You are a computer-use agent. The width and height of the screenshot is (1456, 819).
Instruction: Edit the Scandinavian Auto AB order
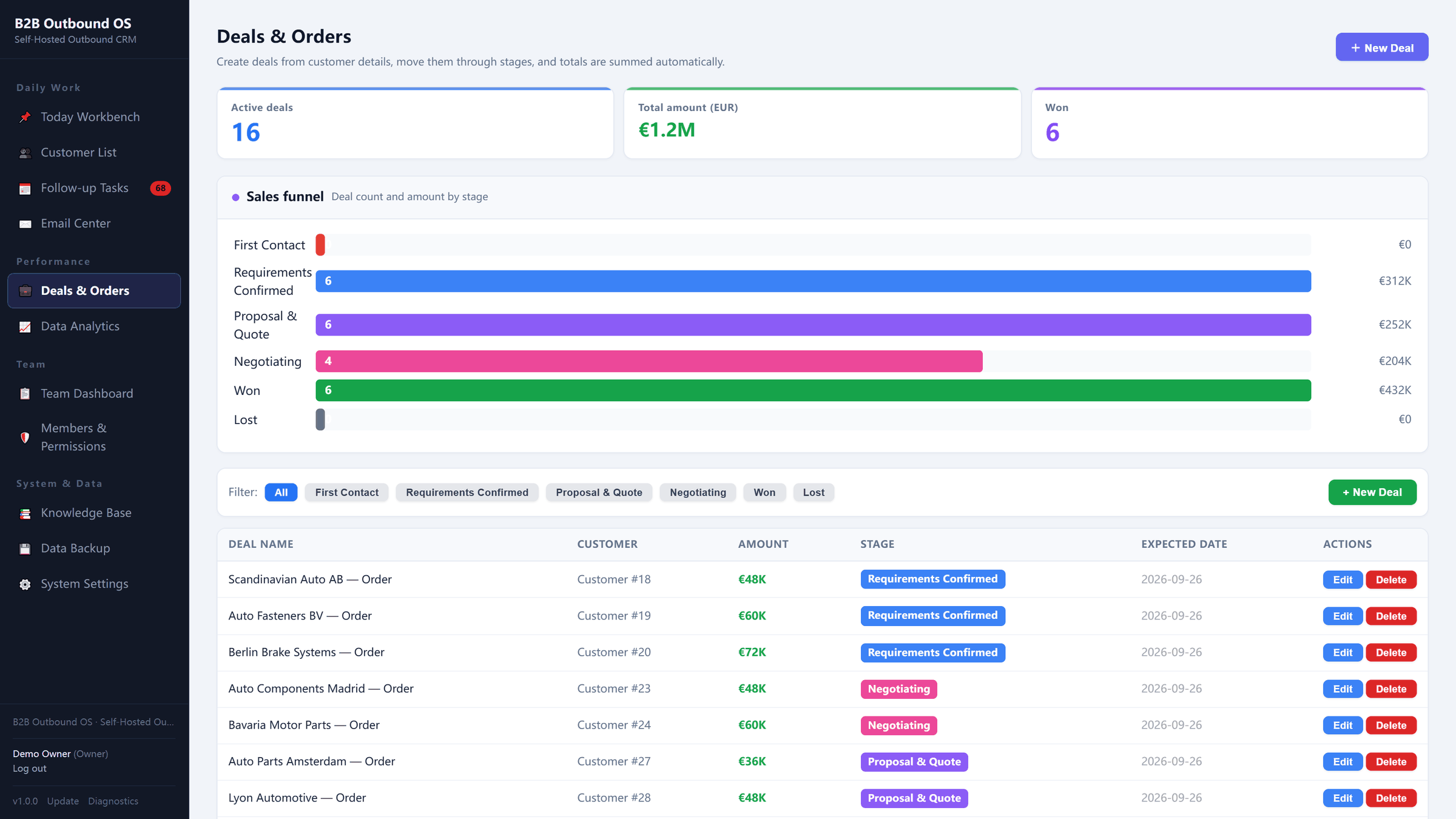pyautogui.click(x=1343, y=579)
